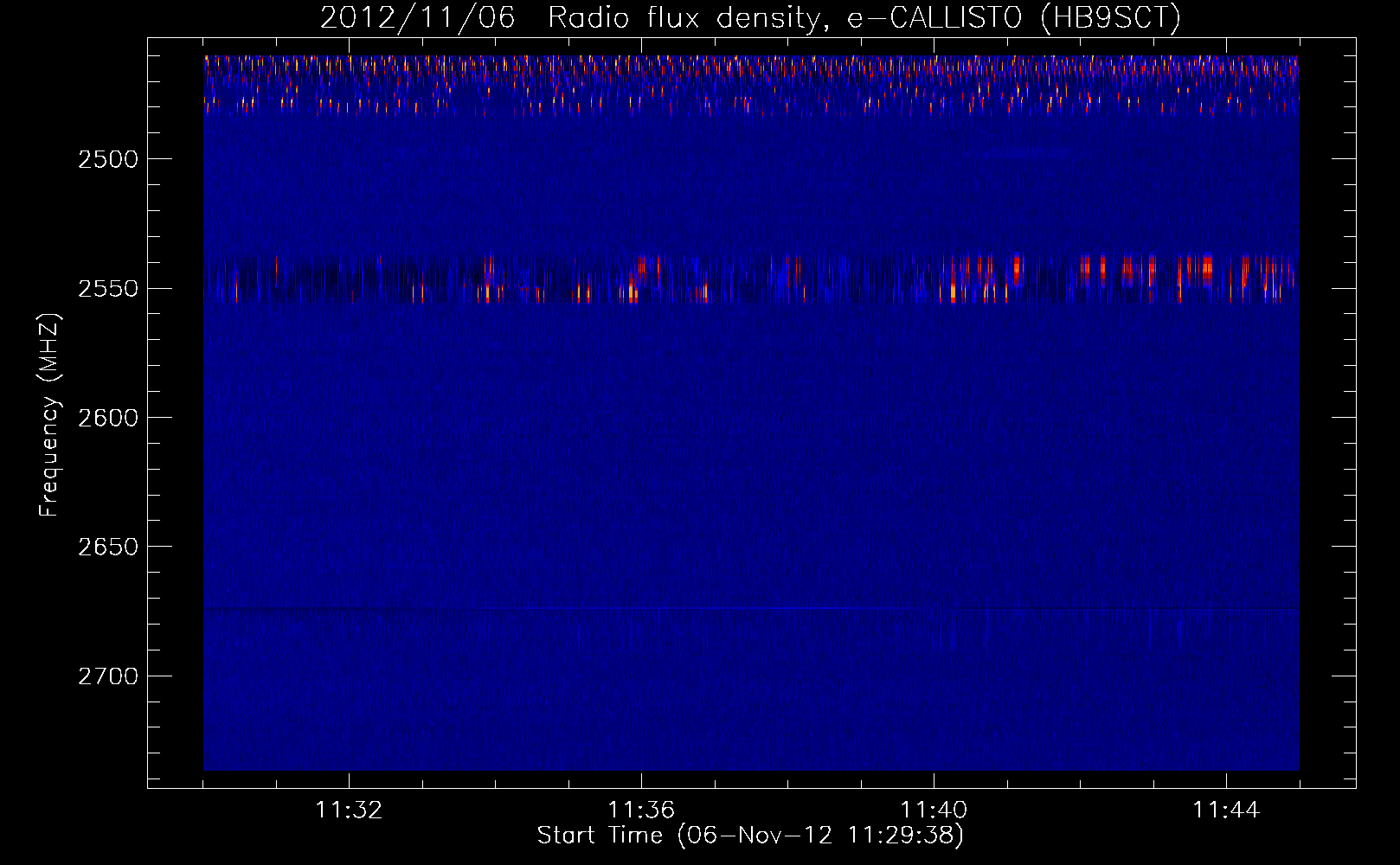
Task: Click the faint horizontal line near 2675 MHz
Action: (751, 609)
